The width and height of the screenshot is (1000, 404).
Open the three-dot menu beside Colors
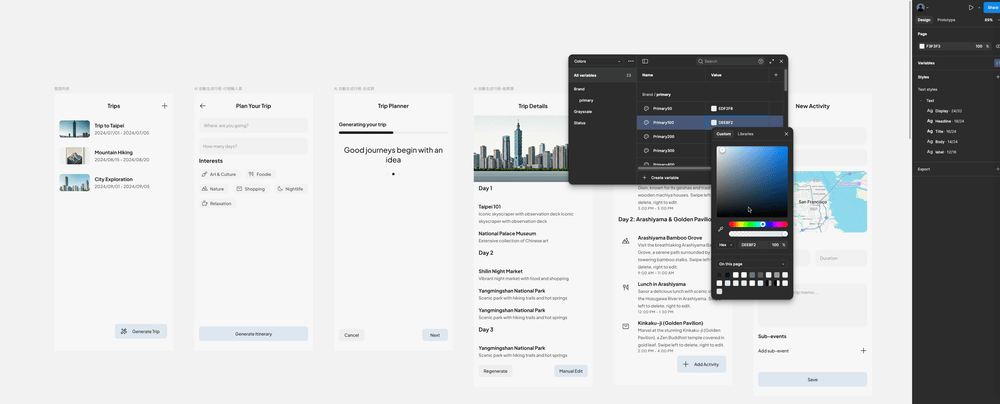(x=631, y=61)
